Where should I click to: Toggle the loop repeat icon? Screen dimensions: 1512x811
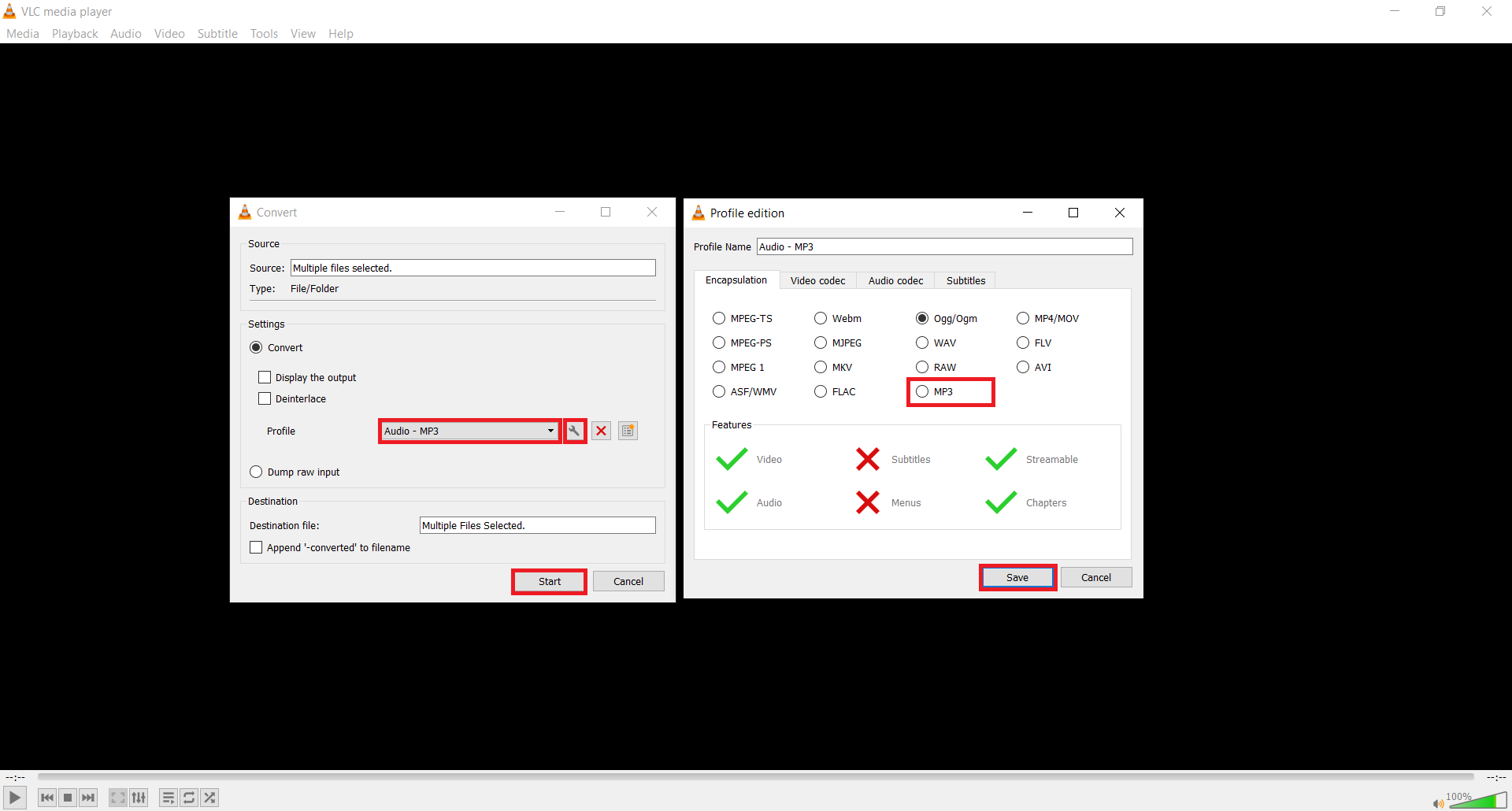pyautogui.click(x=189, y=798)
